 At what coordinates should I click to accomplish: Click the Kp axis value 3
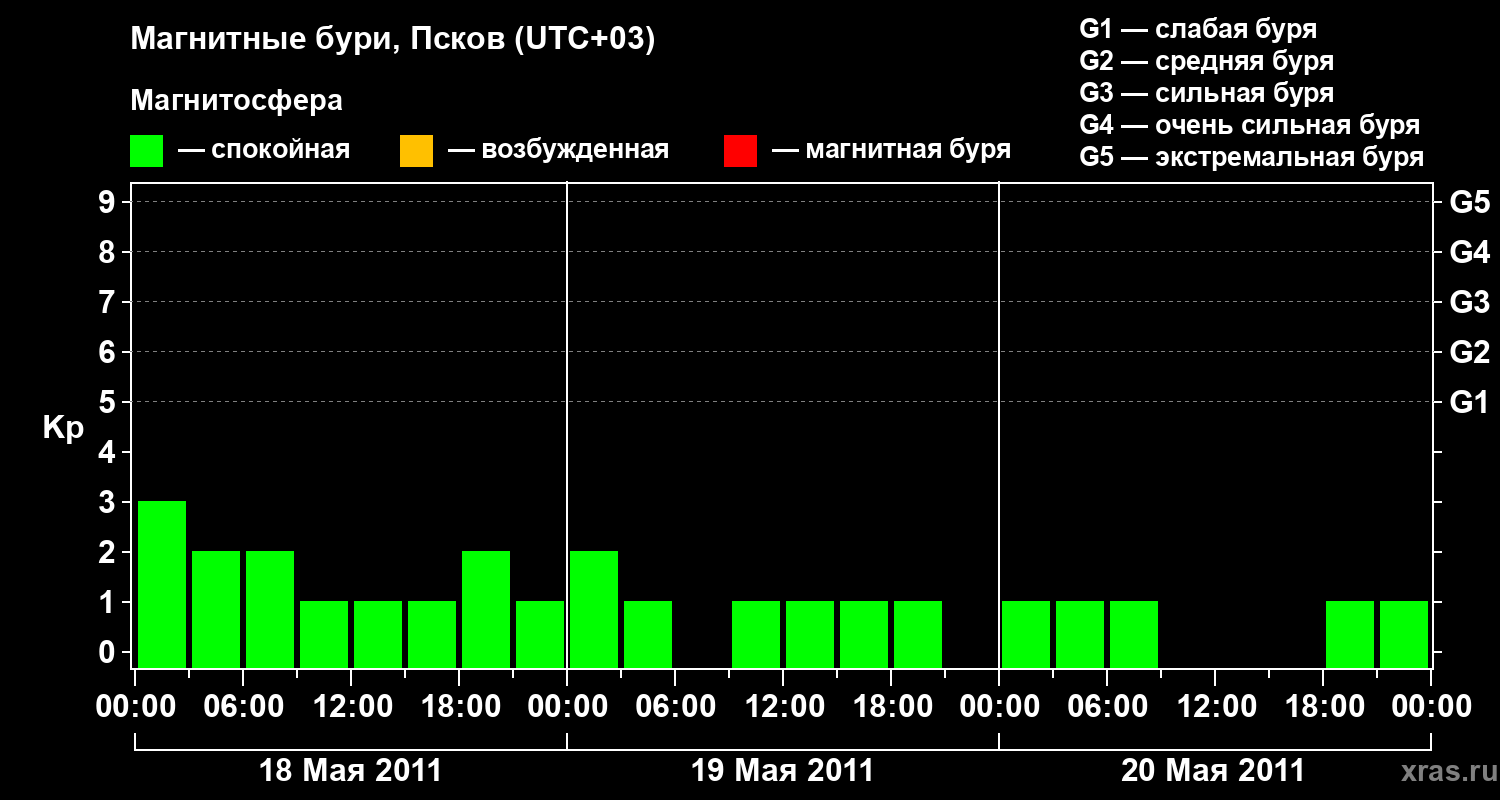[109, 502]
